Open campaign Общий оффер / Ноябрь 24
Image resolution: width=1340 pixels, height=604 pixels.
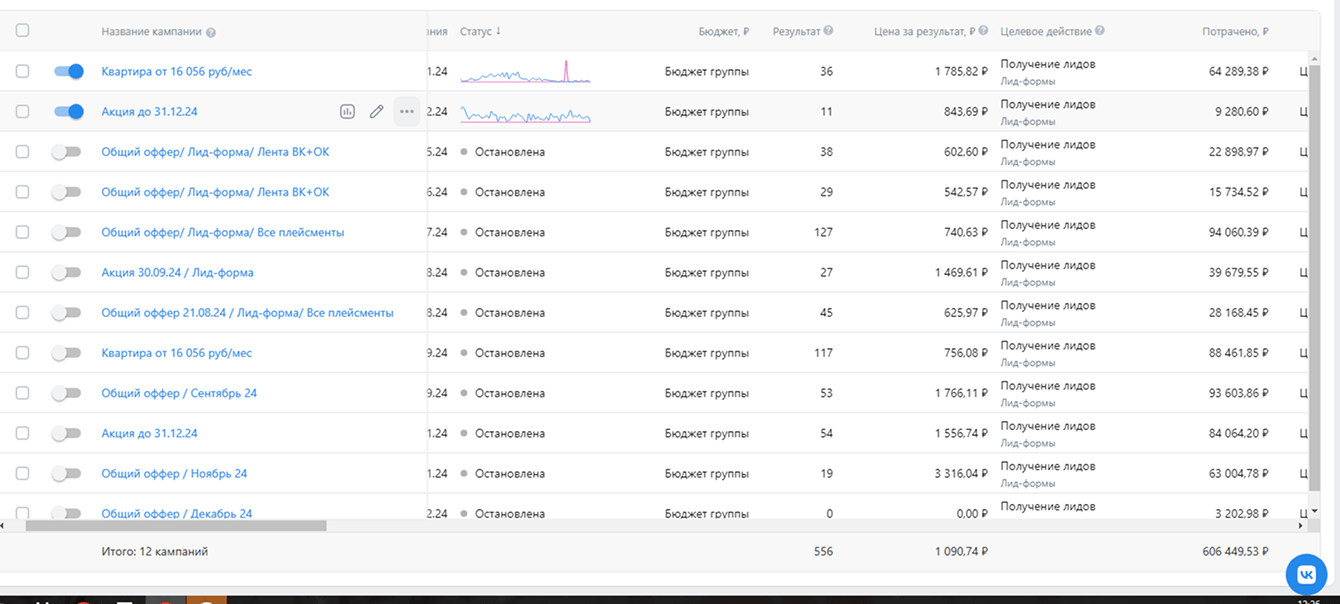(174, 474)
